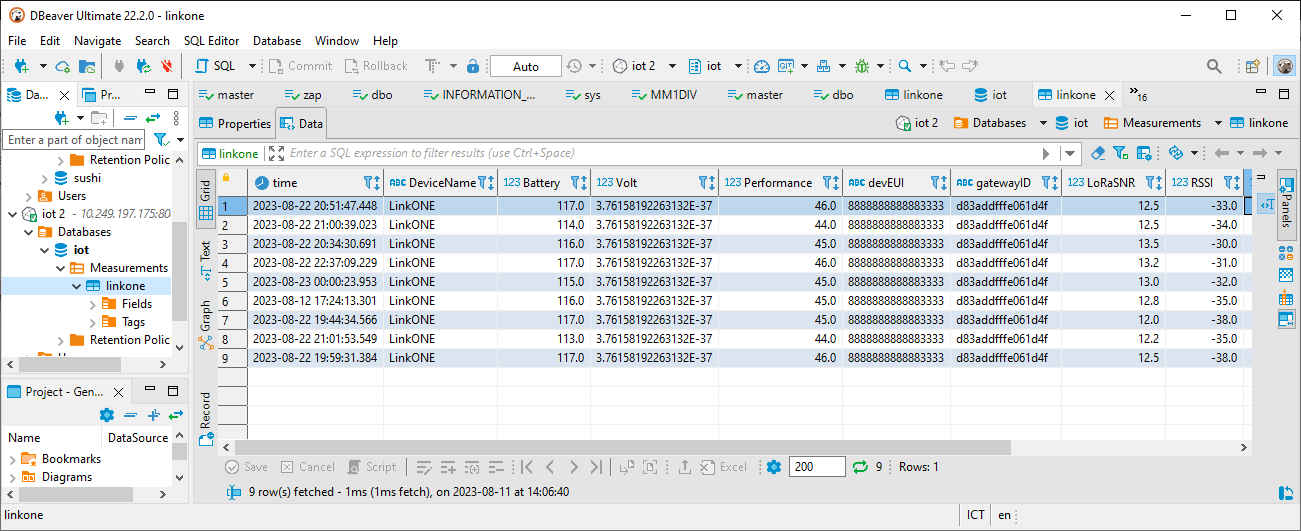
Task: Click the navigator link-with-editor arrows icon
Action: pyautogui.click(x=153, y=118)
